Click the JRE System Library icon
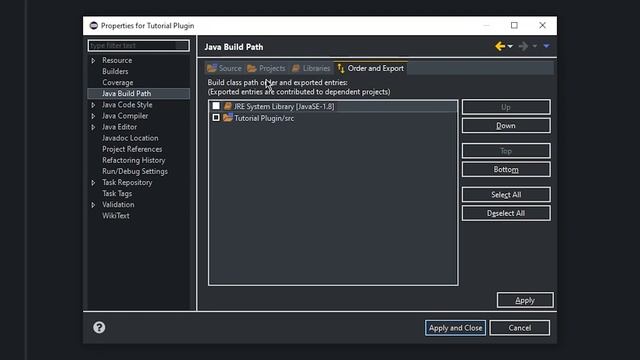 tap(228, 106)
